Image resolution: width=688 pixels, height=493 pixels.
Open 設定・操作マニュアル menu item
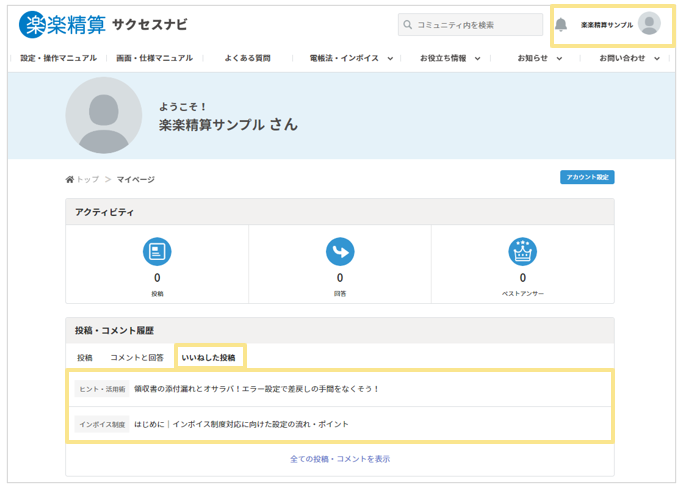click(x=58, y=58)
